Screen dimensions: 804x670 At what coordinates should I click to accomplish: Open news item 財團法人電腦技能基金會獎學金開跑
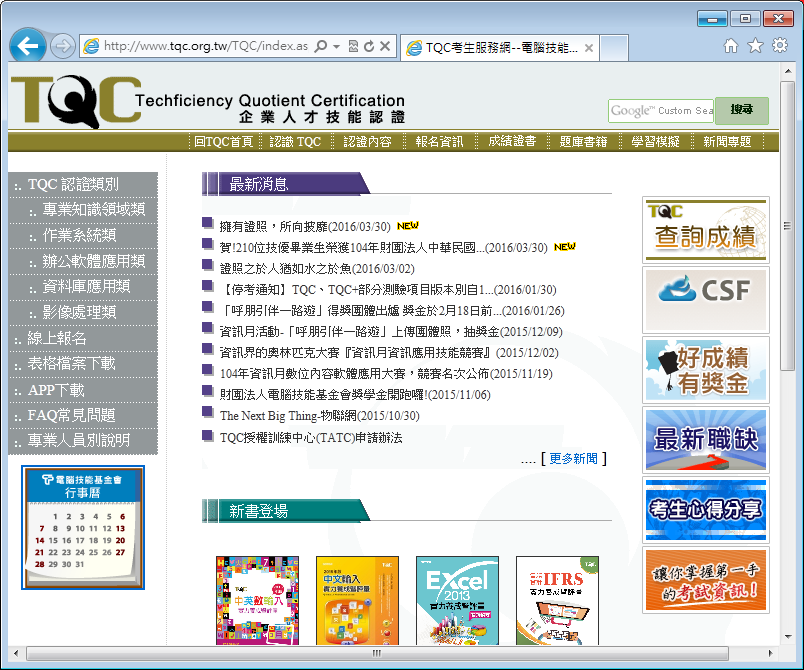pyautogui.click(x=355, y=395)
